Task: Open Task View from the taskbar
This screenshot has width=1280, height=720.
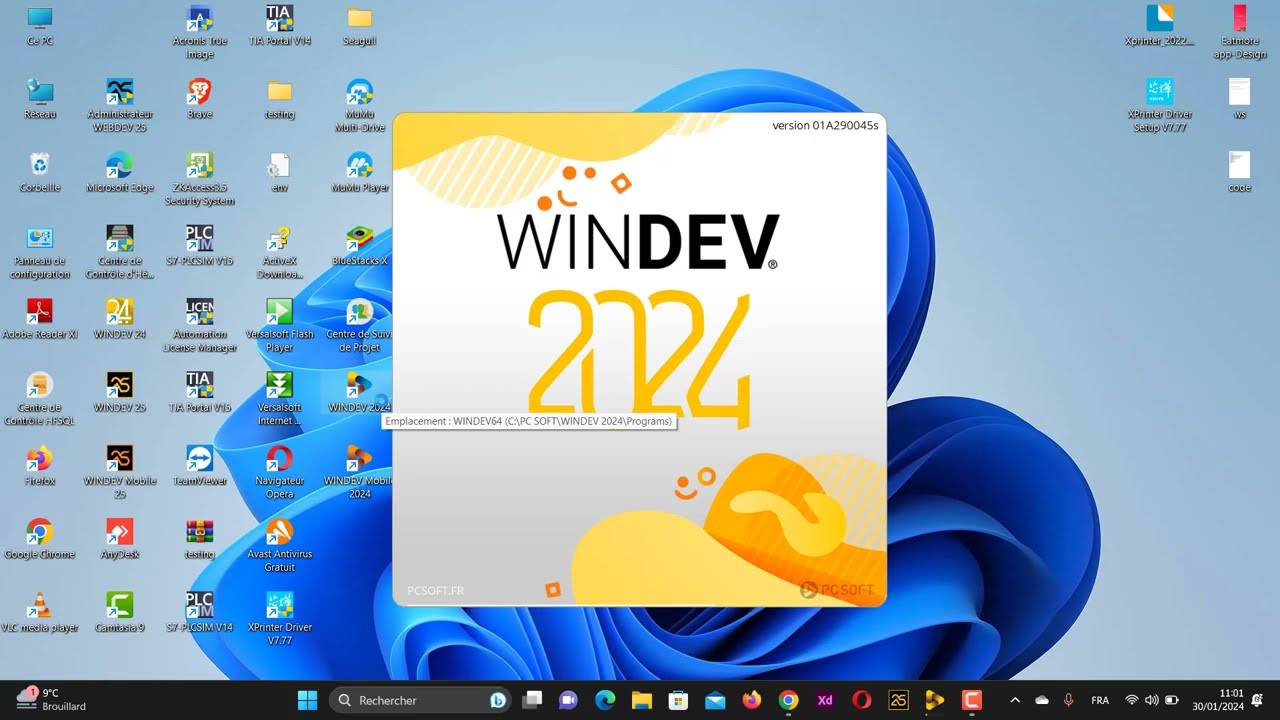Action: (534, 700)
